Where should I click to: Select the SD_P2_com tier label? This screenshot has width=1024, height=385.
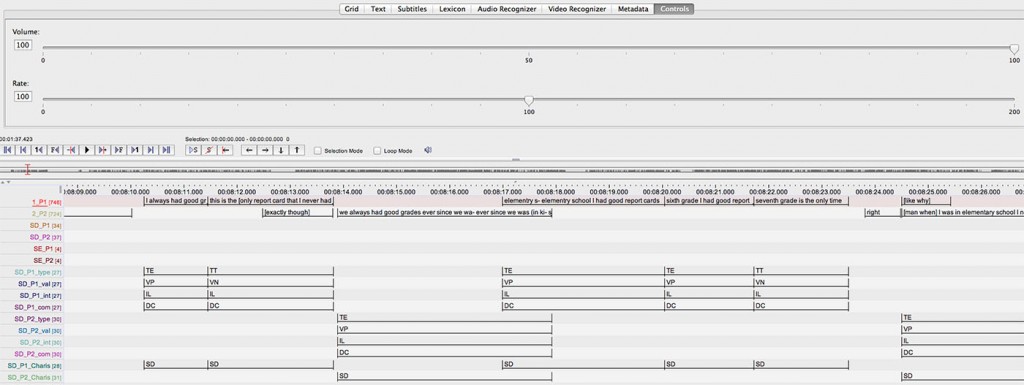pyautogui.click(x=39, y=354)
